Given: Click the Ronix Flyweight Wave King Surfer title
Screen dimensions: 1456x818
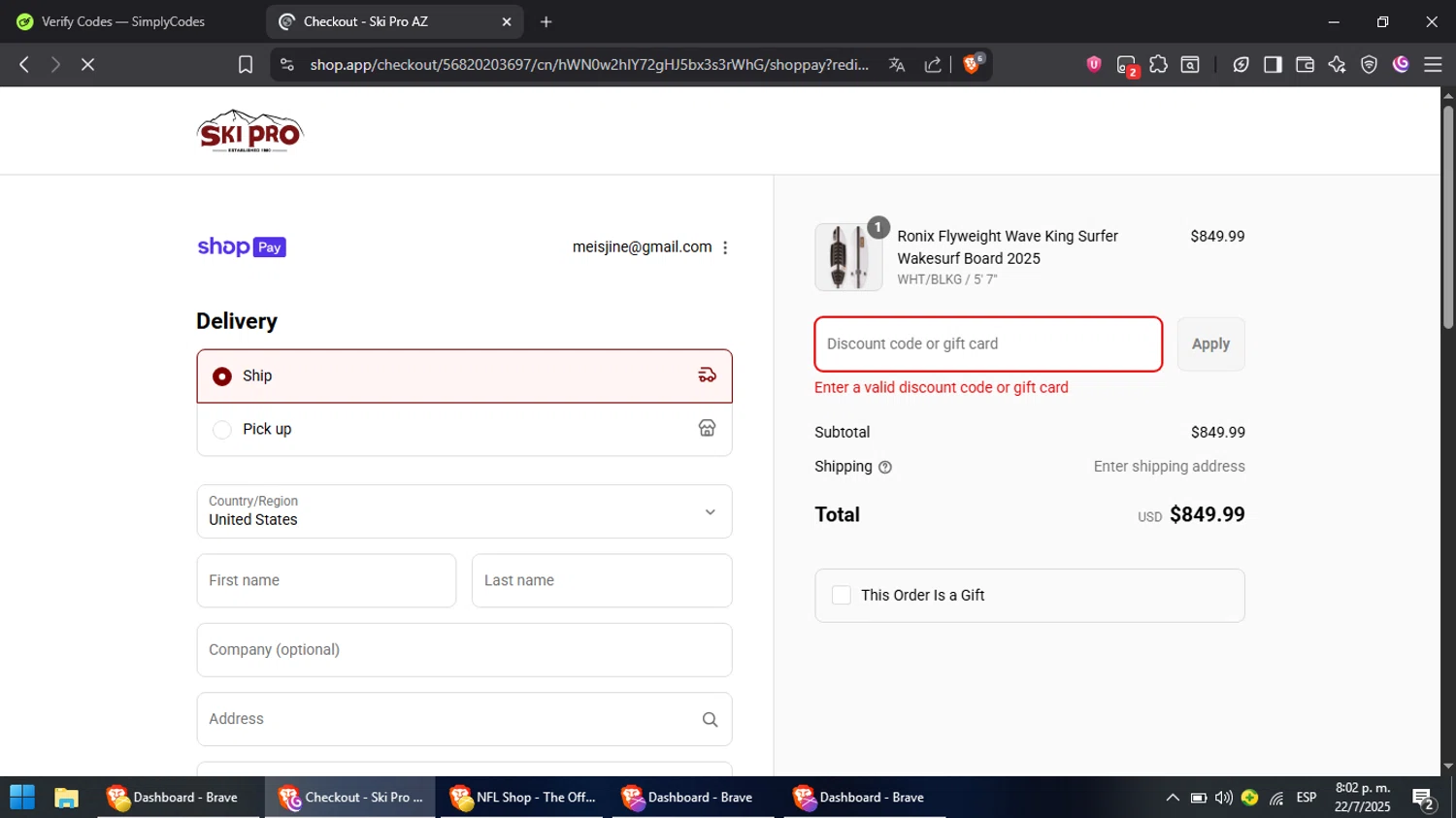Looking at the screenshot, I should pyautogui.click(x=1008, y=247).
